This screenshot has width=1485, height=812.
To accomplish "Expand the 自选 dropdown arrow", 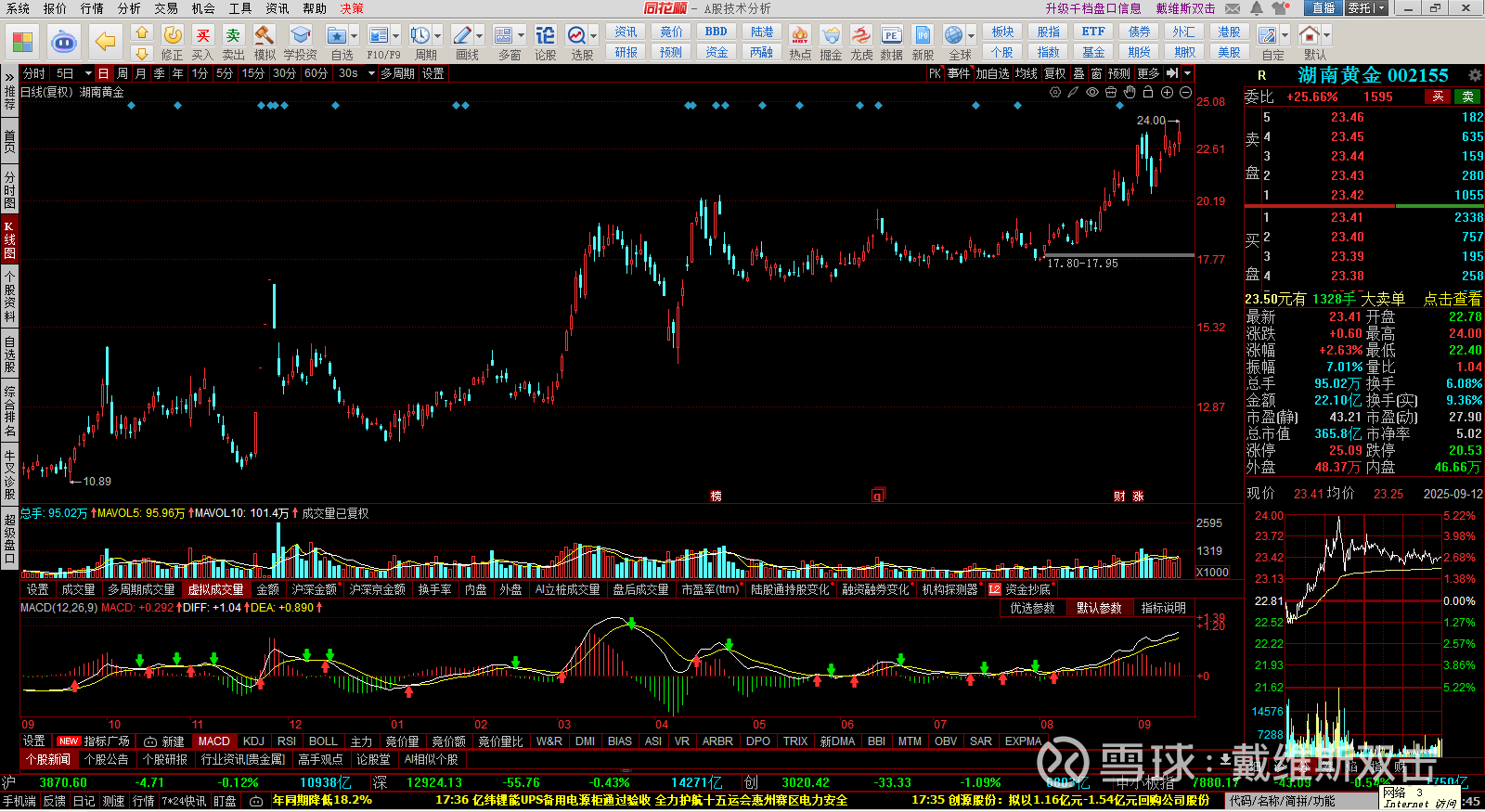I will point(355,36).
